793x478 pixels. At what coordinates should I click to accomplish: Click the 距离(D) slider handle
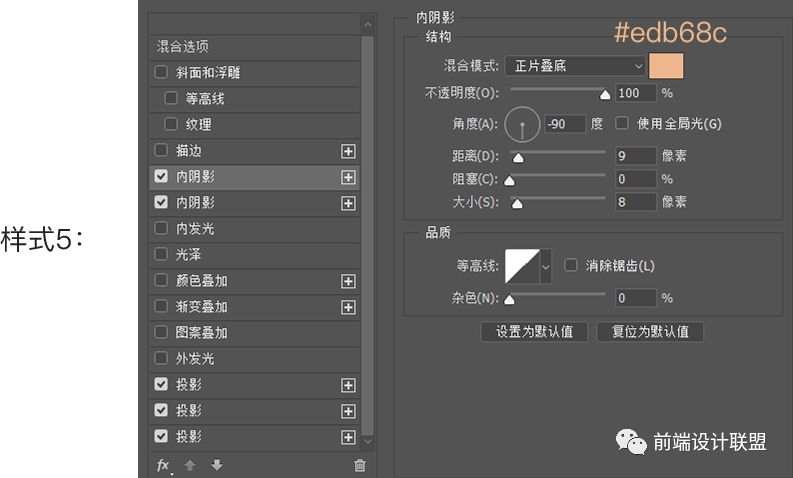click(518, 158)
